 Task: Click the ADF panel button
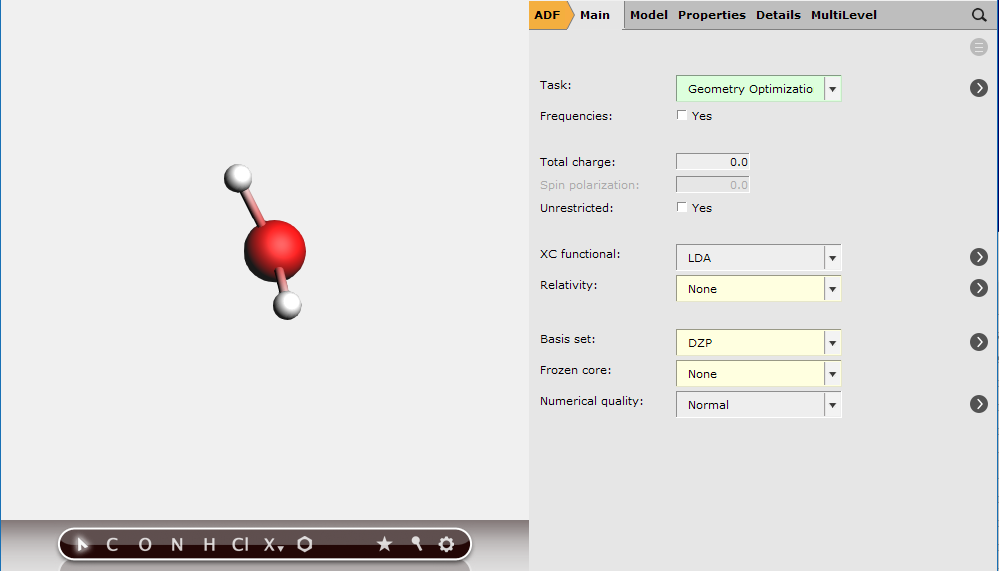tap(547, 15)
